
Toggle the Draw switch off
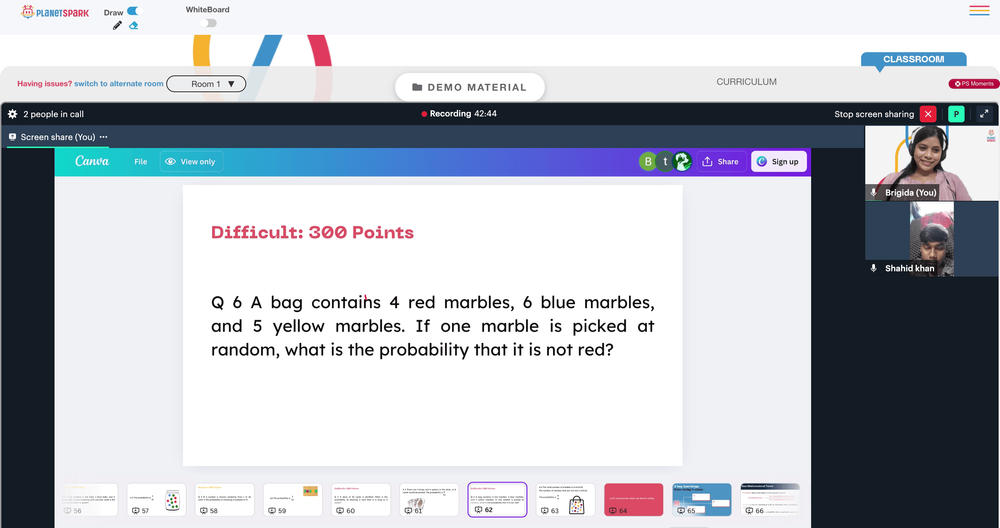pyautogui.click(x=134, y=11)
